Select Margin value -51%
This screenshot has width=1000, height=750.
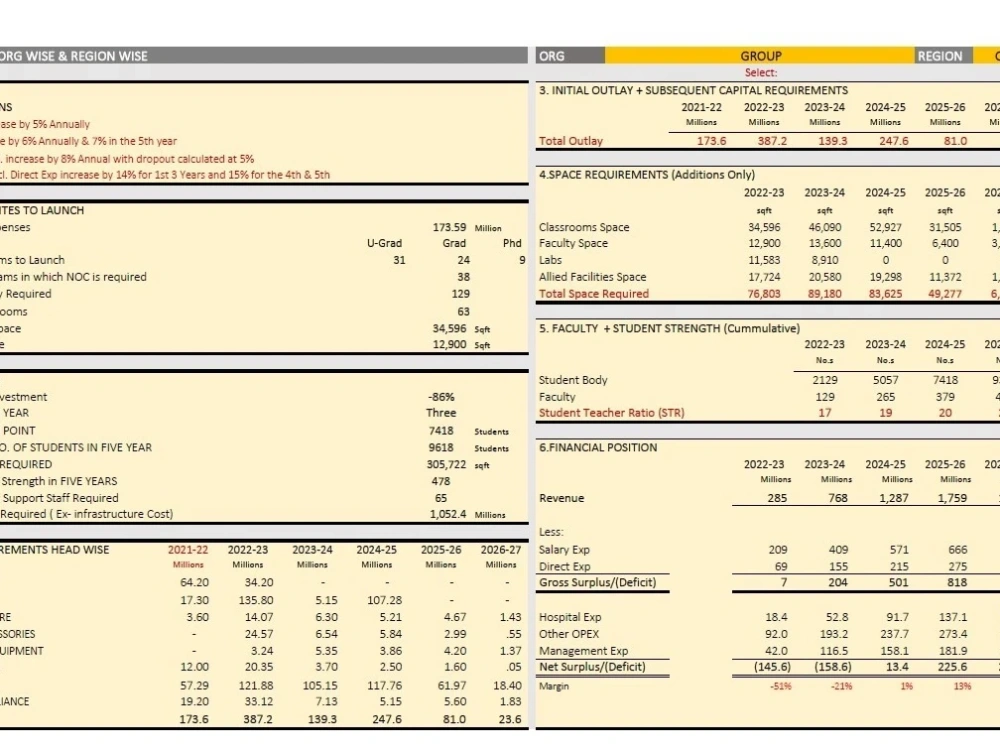(x=781, y=686)
